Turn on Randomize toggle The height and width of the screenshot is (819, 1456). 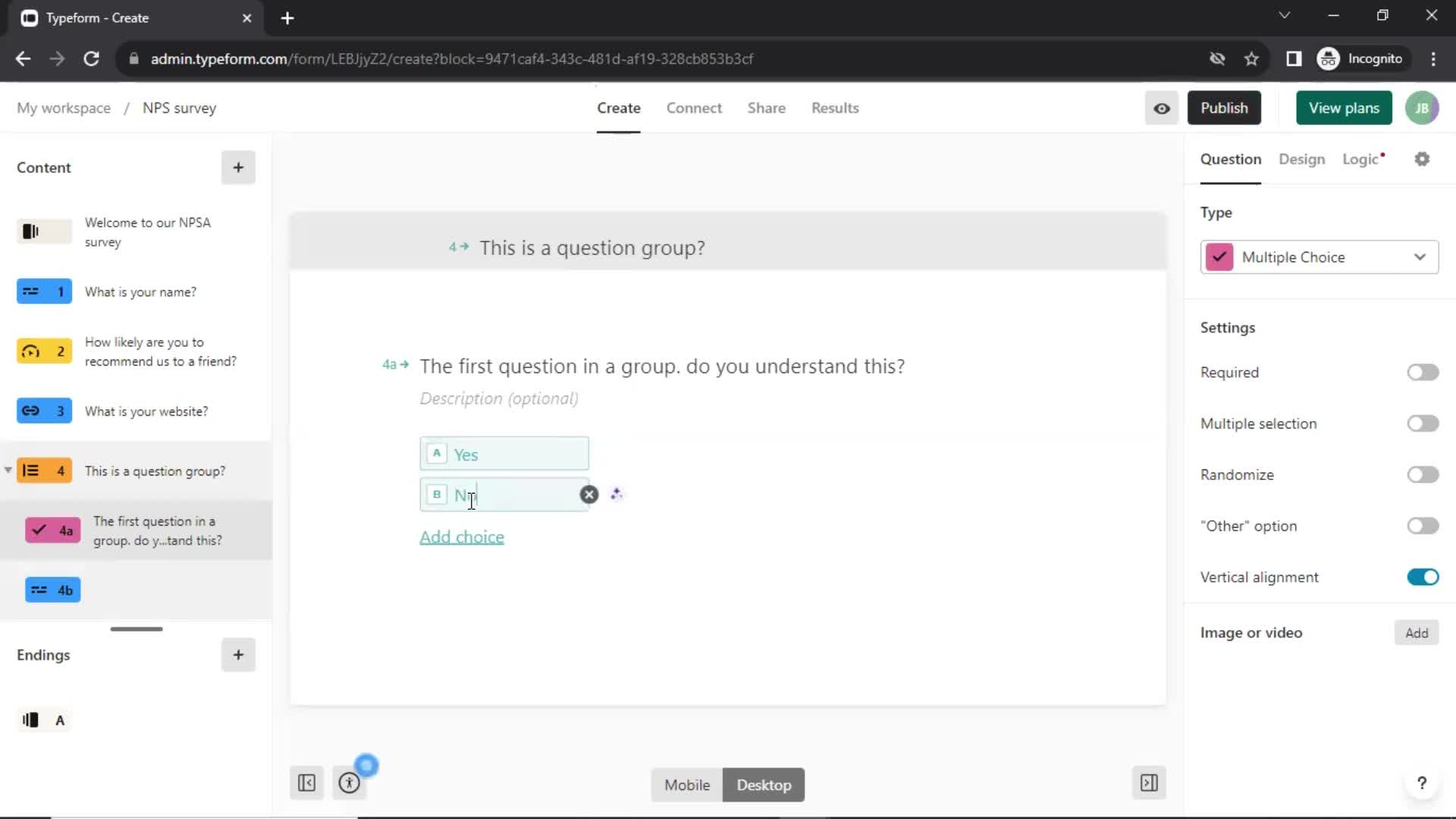[x=1423, y=475]
